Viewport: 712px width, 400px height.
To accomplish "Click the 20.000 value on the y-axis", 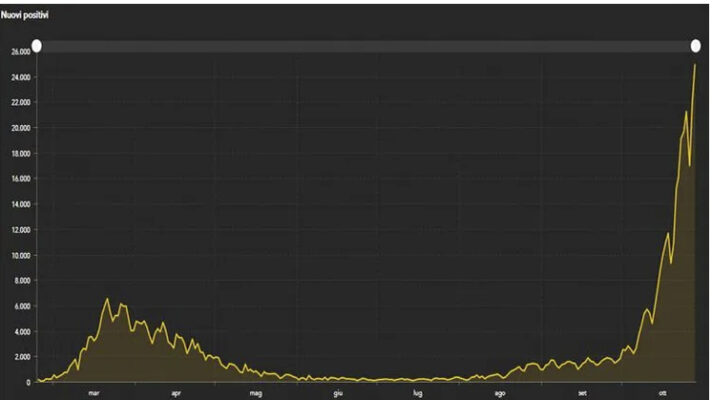I will point(19,128).
